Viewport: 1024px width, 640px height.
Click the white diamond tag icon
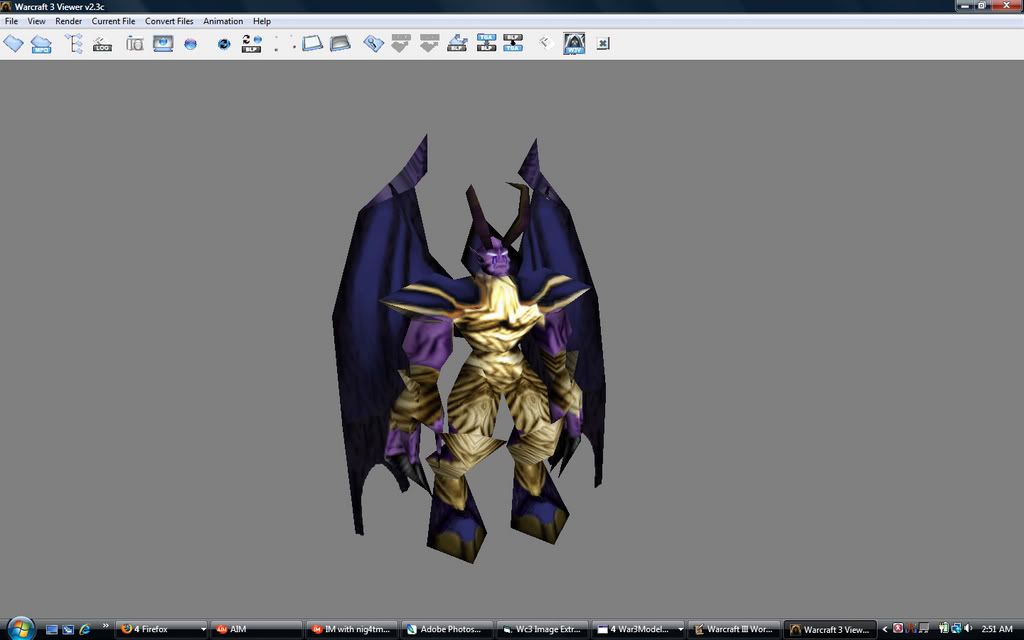point(545,44)
